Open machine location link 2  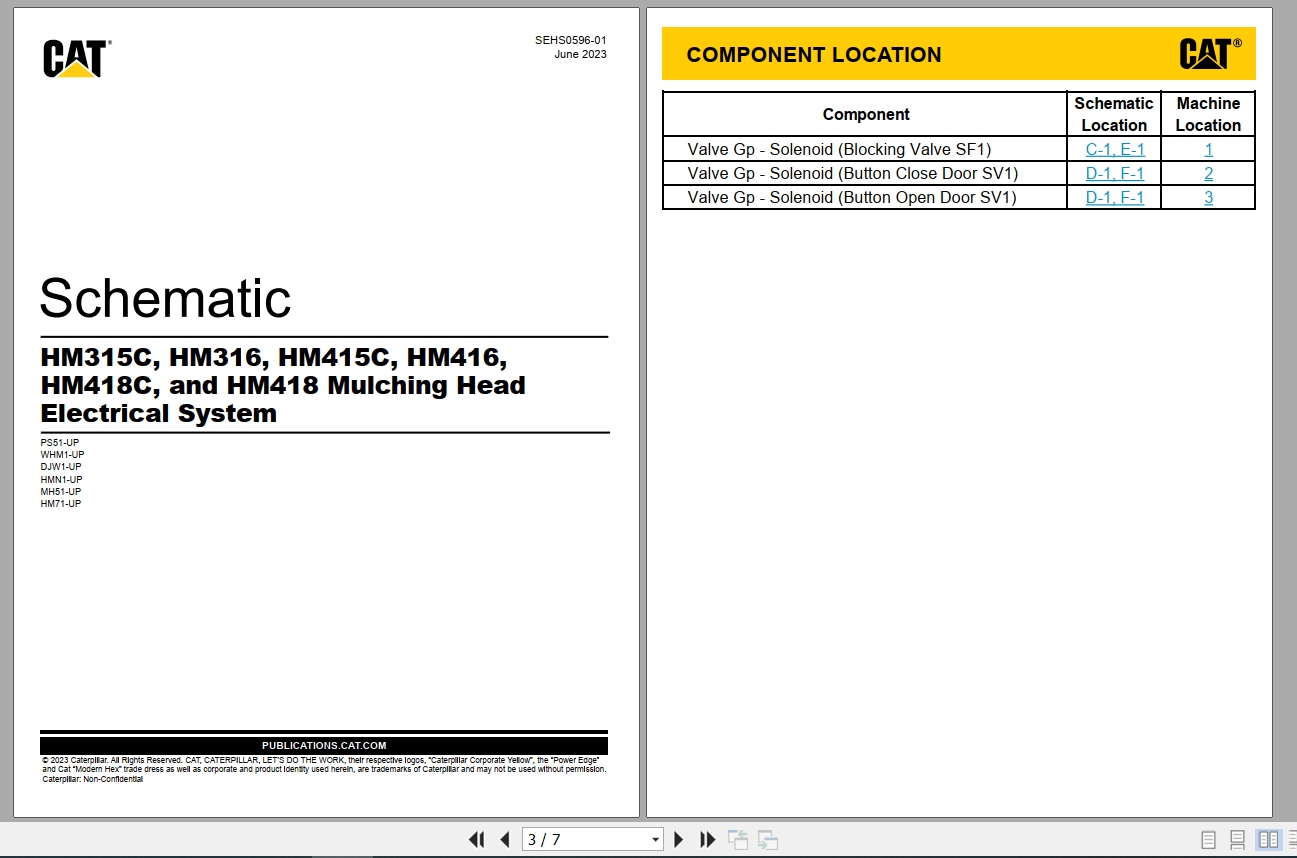(x=1208, y=173)
